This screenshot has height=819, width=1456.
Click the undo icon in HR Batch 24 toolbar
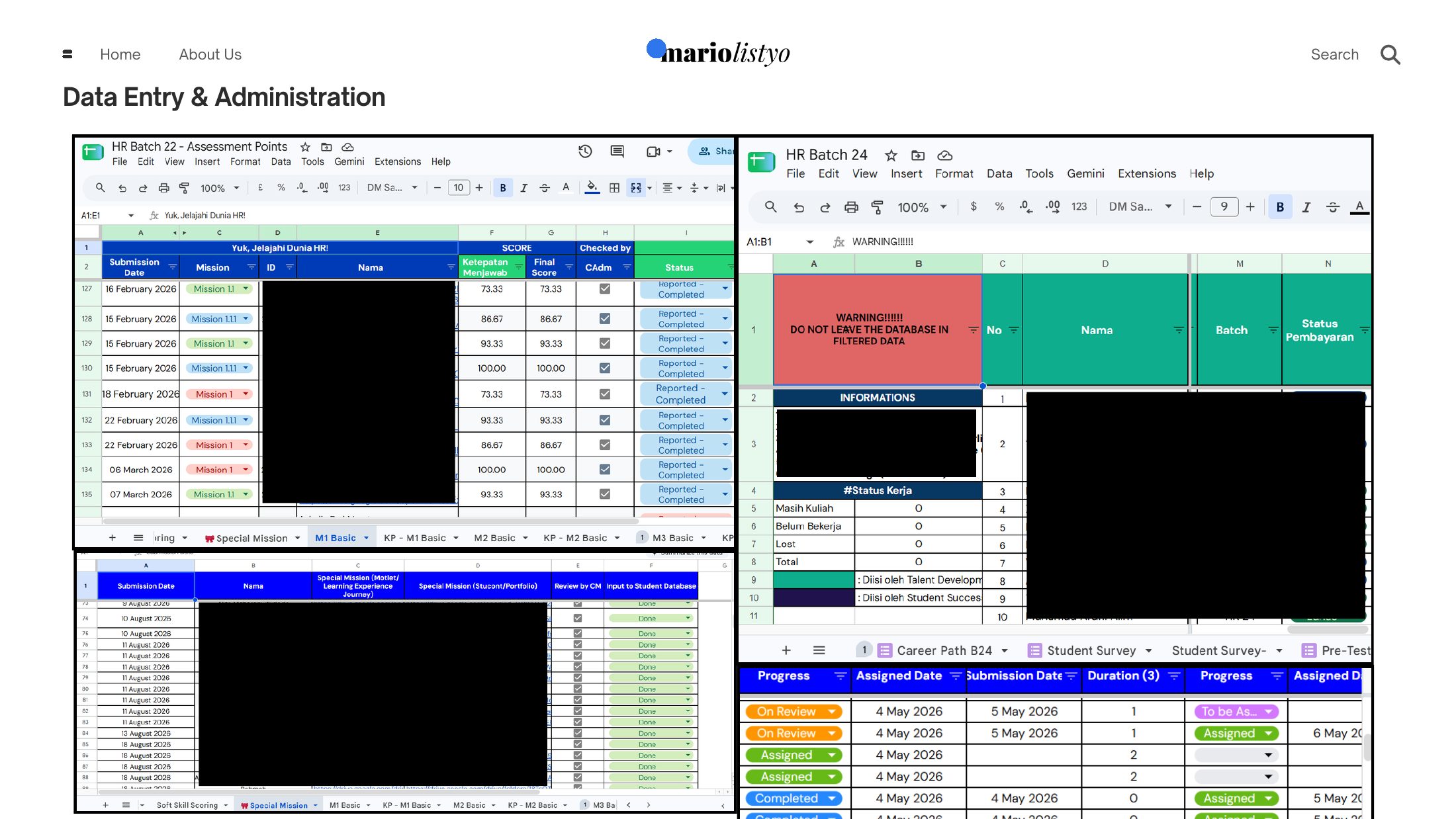[799, 207]
